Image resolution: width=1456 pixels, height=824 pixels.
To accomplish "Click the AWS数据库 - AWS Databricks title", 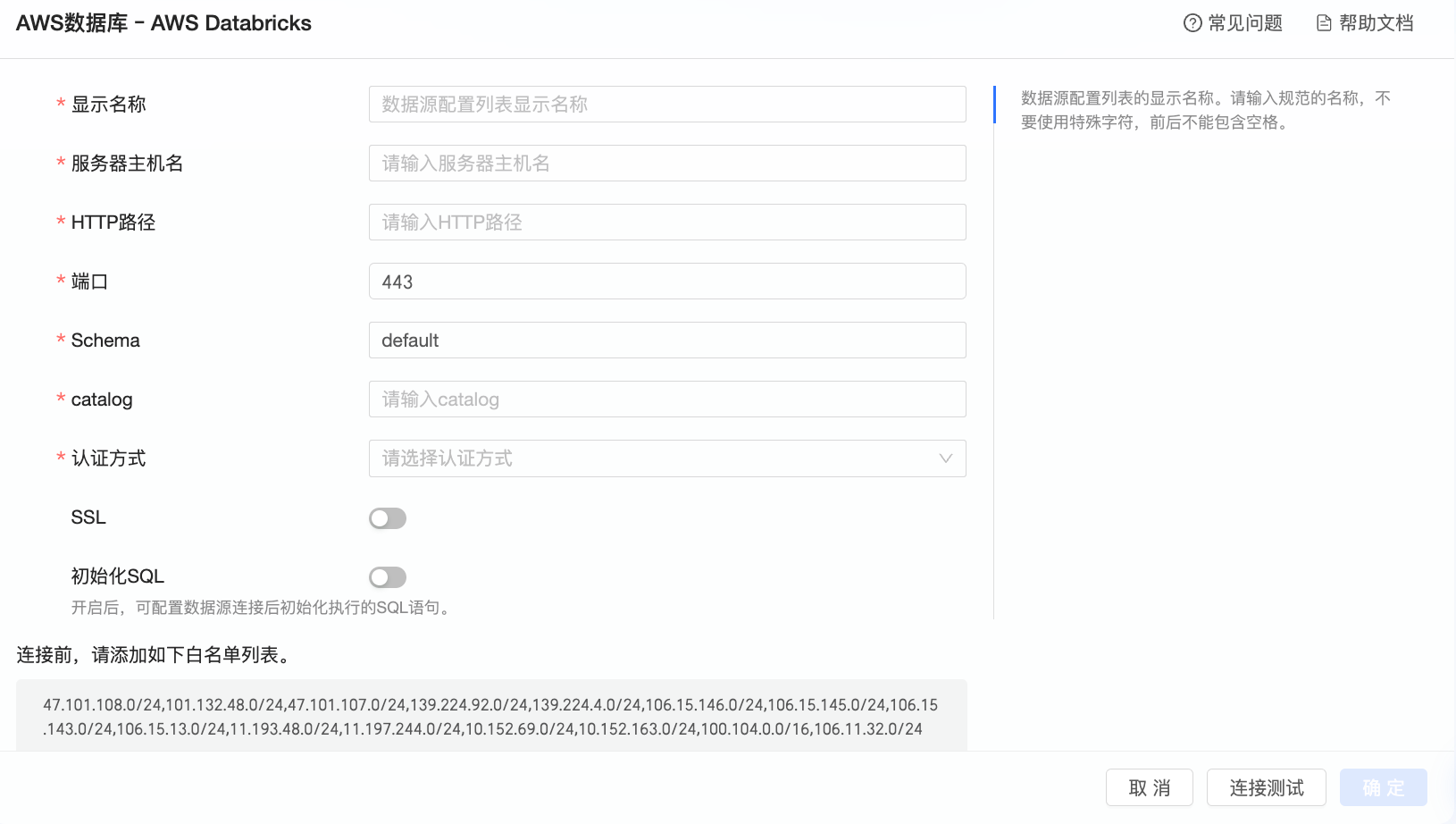I will click(x=163, y=23).
